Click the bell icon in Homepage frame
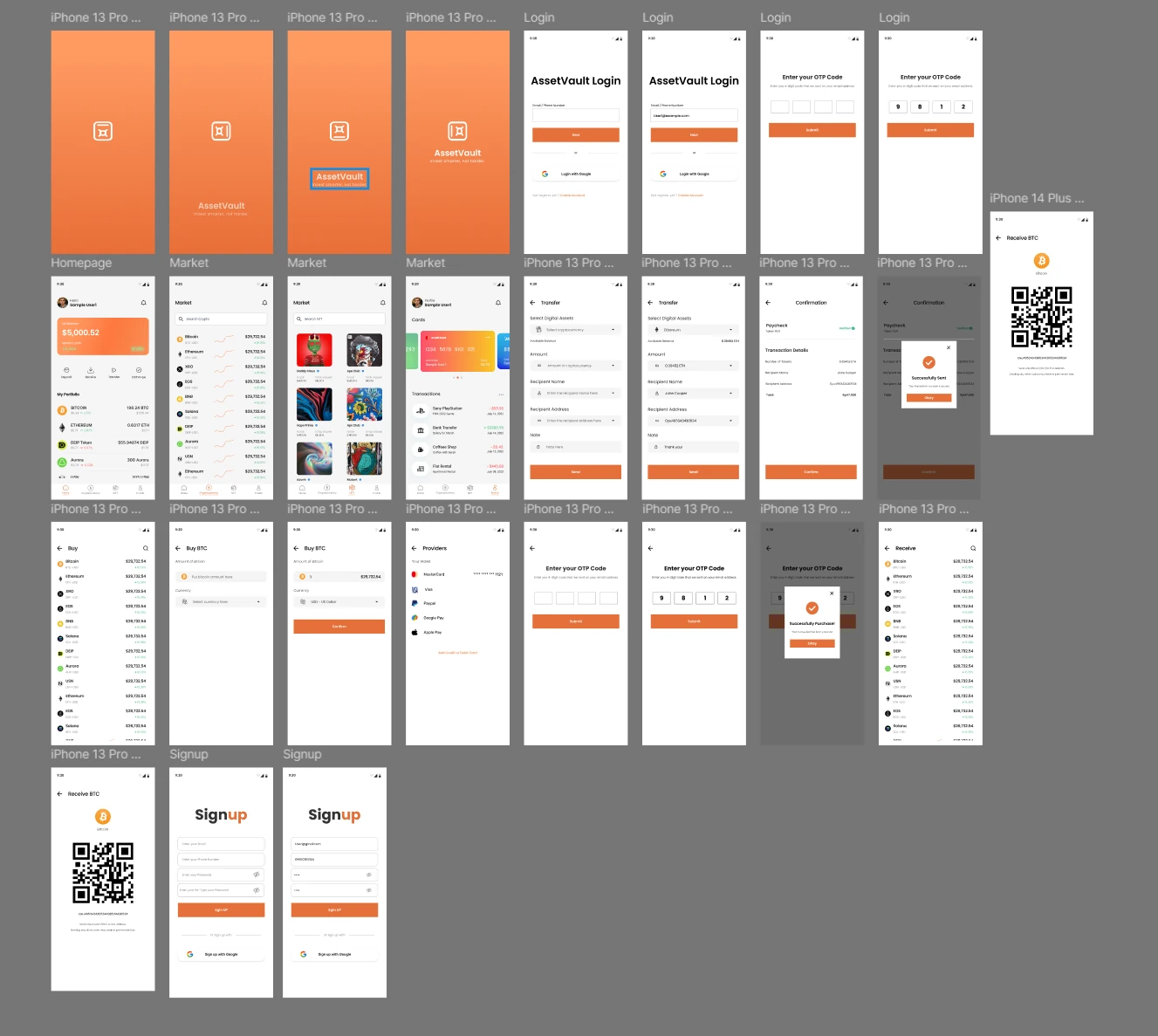Image resolution: width=1158 pixels, height=1036 pixels. pos(144,303)
